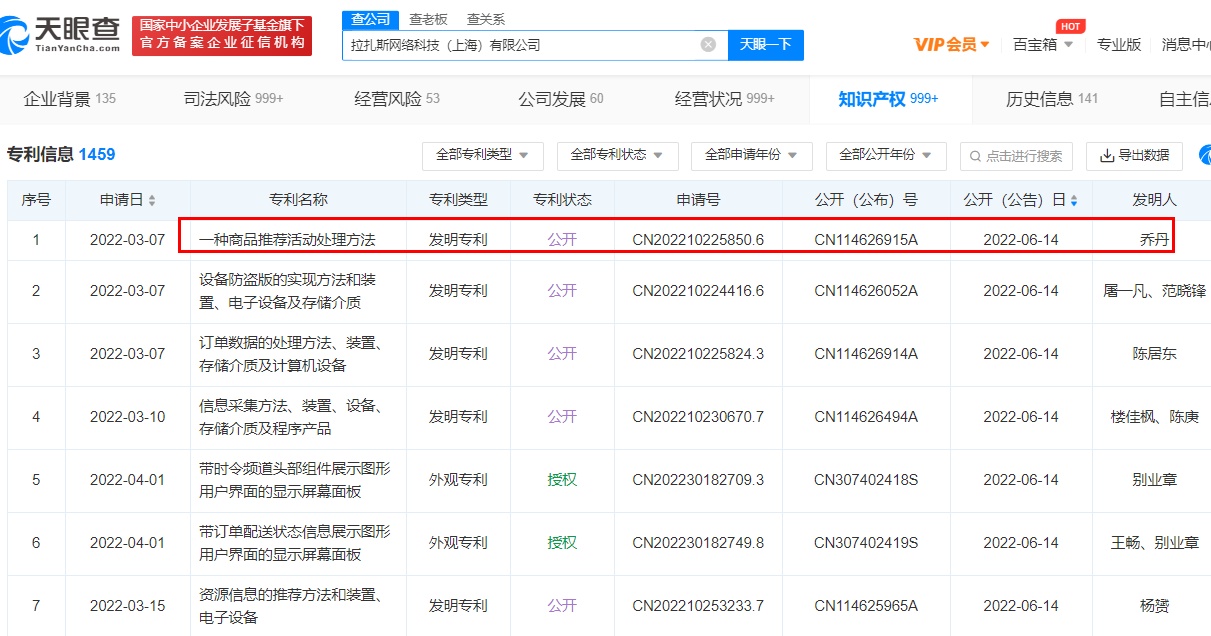This screenshot has height=636, width=1211.
Task: Click inventor 别业章 in row 5
Action: pyautogui.click(x=1154, y=480)
